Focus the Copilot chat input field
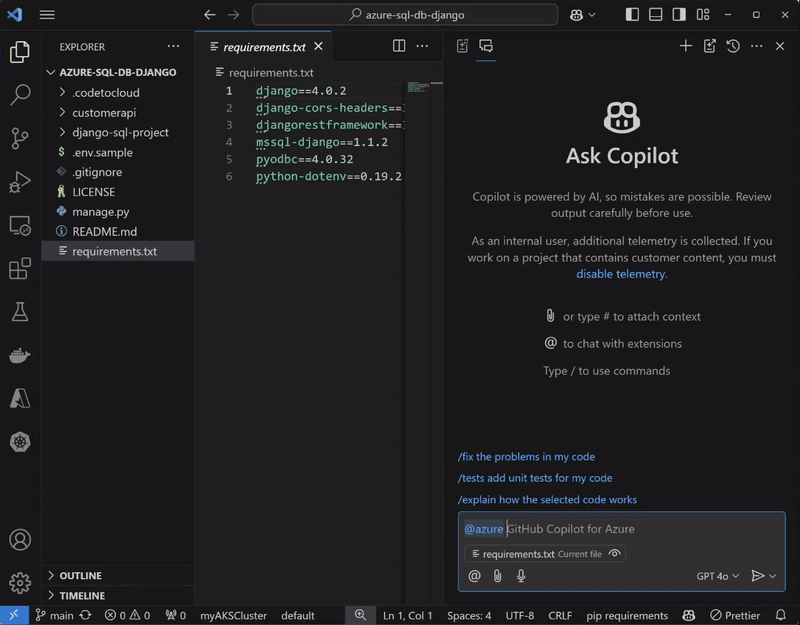Viewport: 800px width, 625px height. tap(621, 529)
